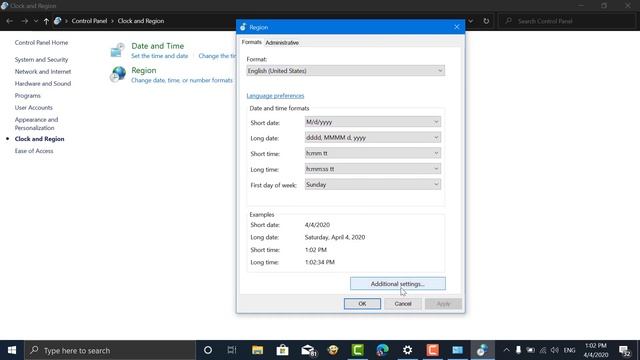640x360 pixels.
Task: Select the Control Panel taskbar icon
Action: [482, 350]
